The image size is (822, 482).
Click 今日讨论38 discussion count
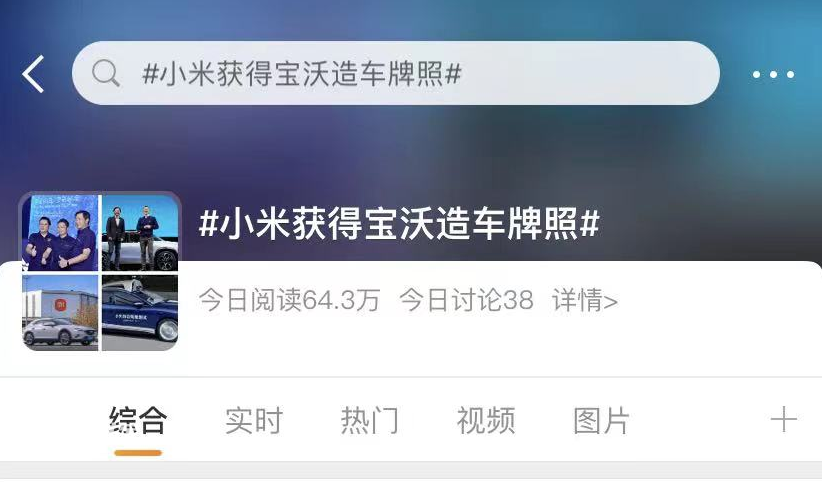click(466, 301)
